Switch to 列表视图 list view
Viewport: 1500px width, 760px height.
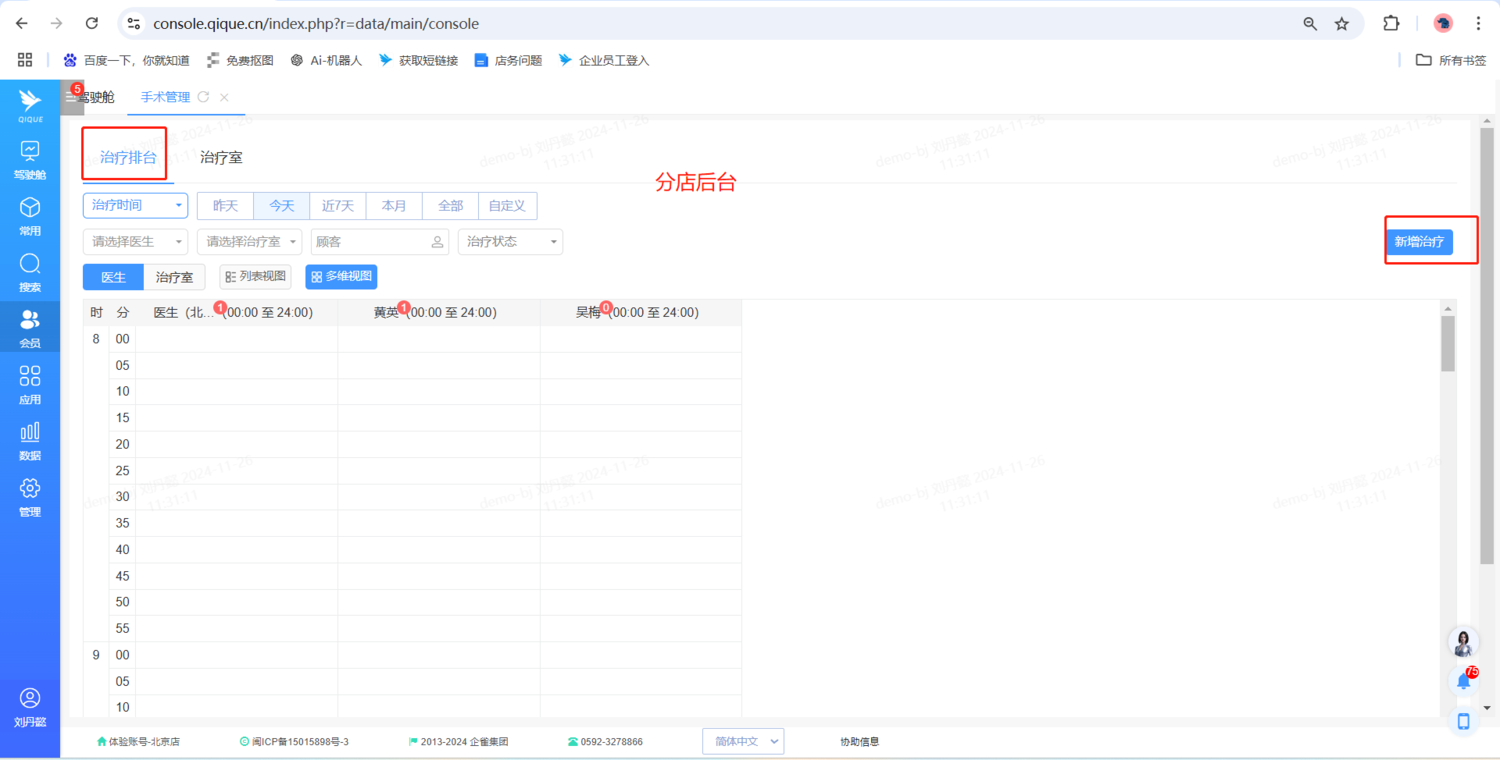(x=255, y=276)
